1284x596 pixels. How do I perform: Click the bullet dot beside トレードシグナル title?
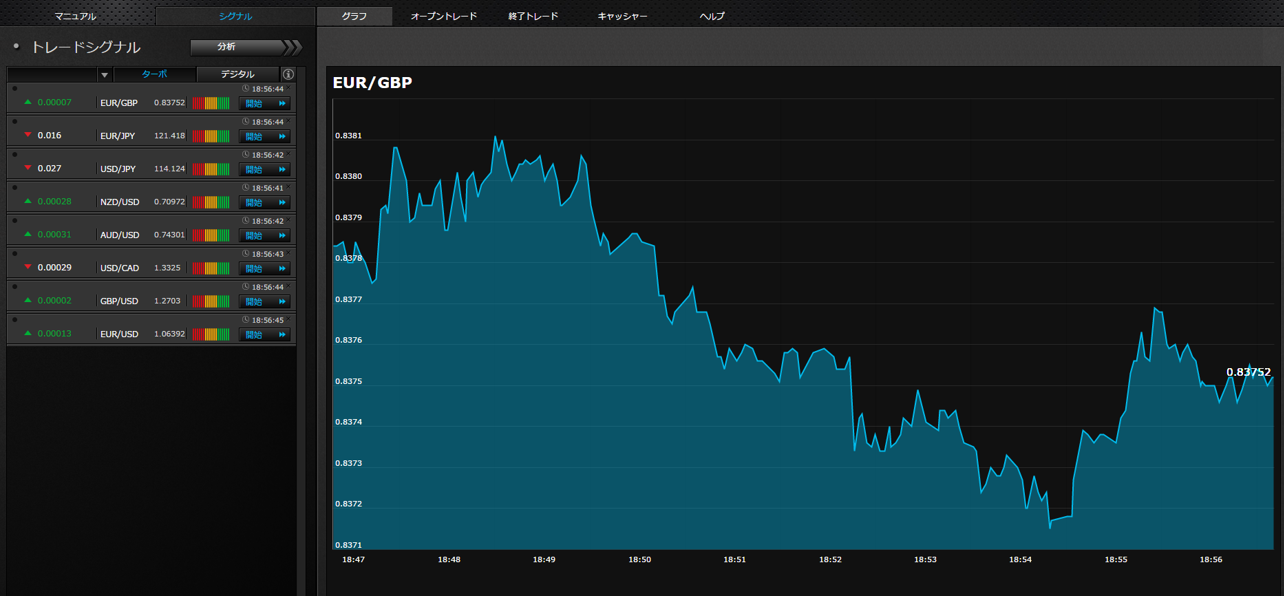pos(16,46)
